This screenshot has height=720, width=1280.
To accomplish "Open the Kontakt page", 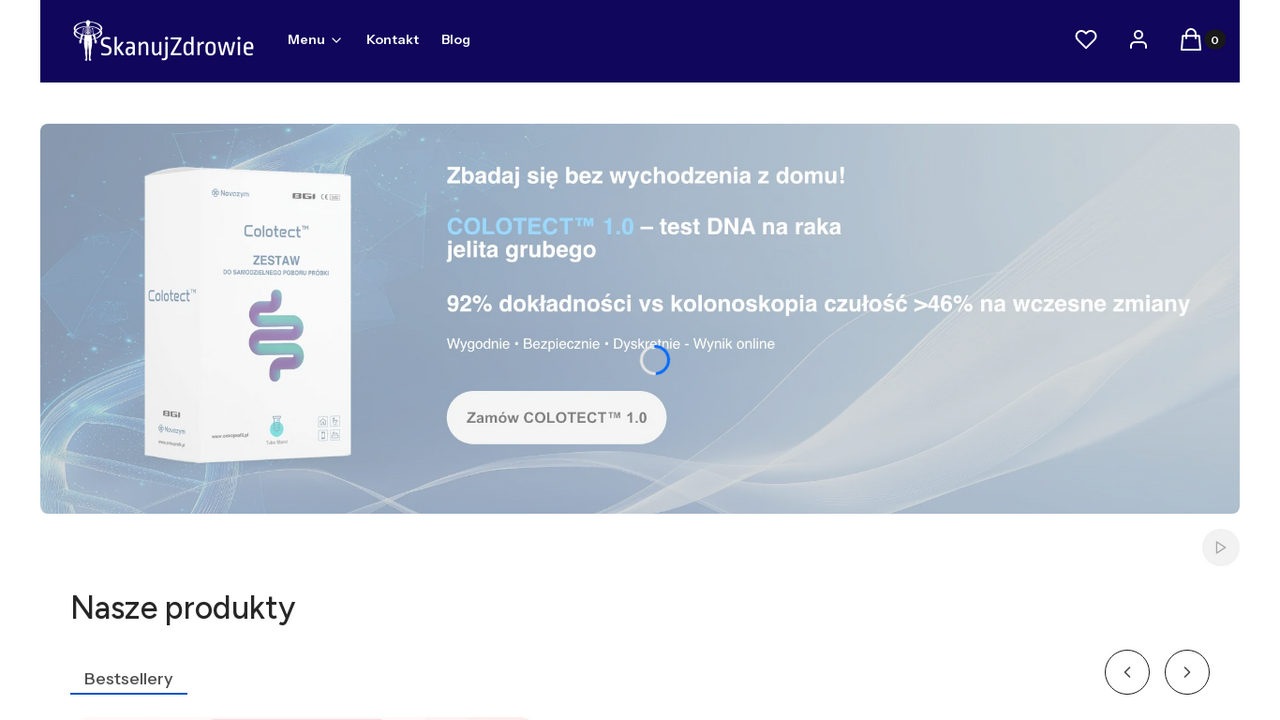I will (392, 40).
